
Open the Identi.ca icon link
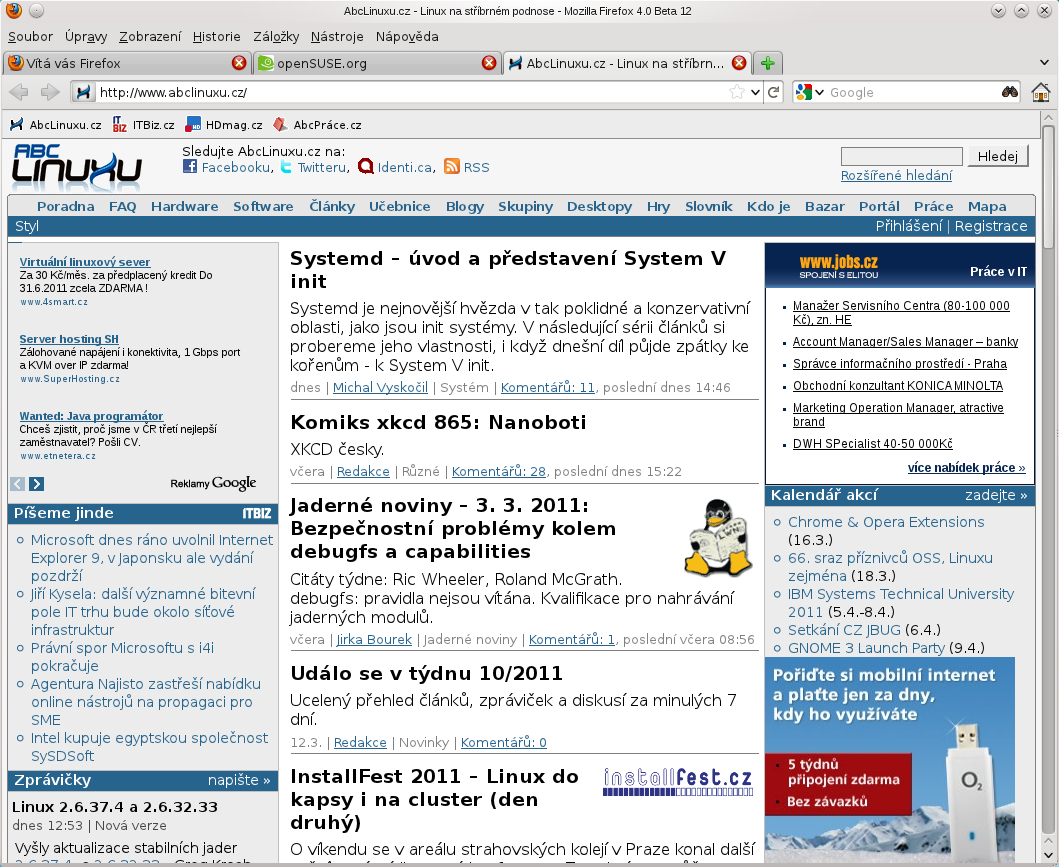pyautogui.click(x=366, y=167)
